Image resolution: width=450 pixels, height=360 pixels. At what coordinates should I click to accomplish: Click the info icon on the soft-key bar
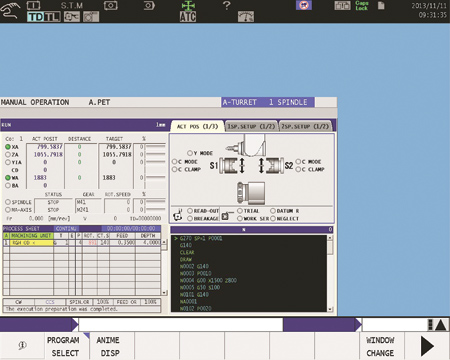(x=22, y=345)
